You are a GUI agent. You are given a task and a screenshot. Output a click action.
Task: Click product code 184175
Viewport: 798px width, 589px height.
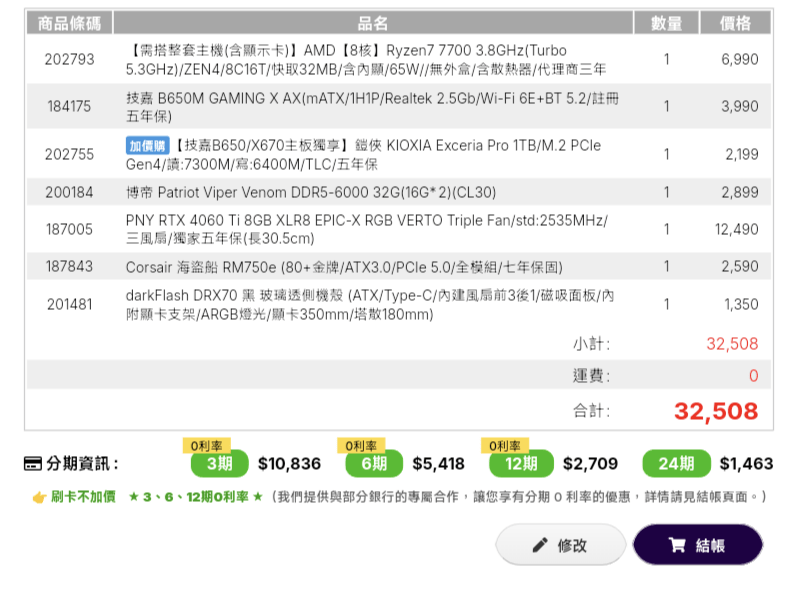[x=69, y=106]
